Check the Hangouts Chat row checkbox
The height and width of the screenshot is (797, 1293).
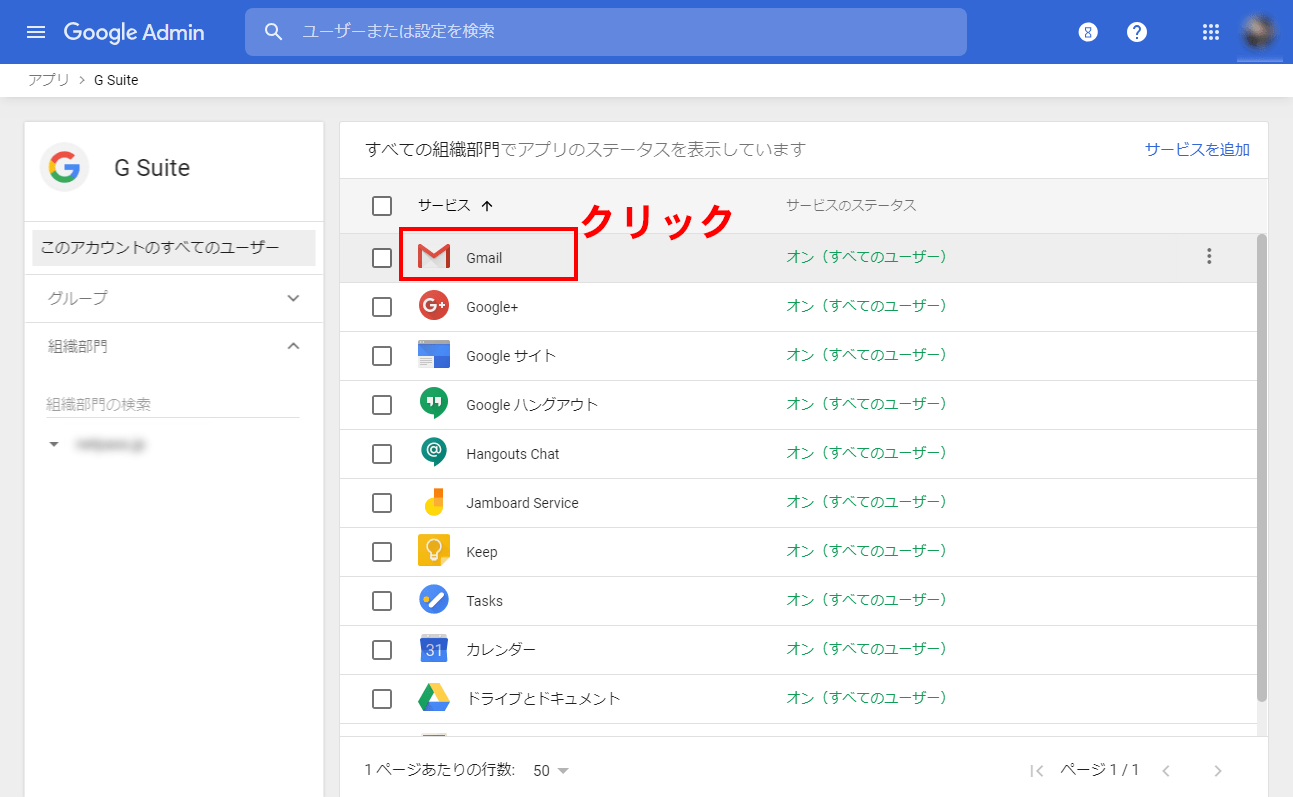pyautogui.click(x=382, y=453)
